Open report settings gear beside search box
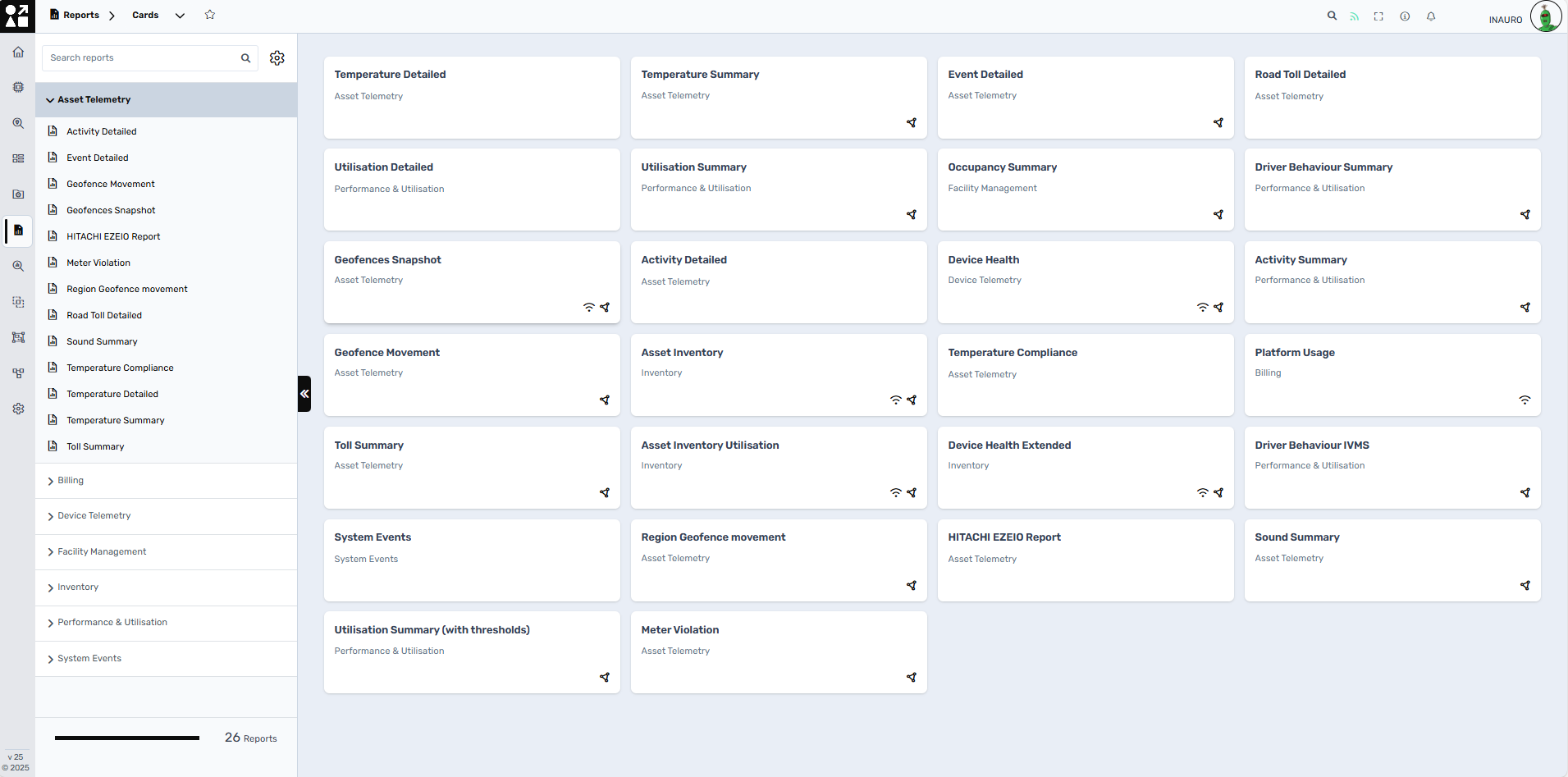The height and width of the screenshot is (777, 1568). (x=277, y=58)
